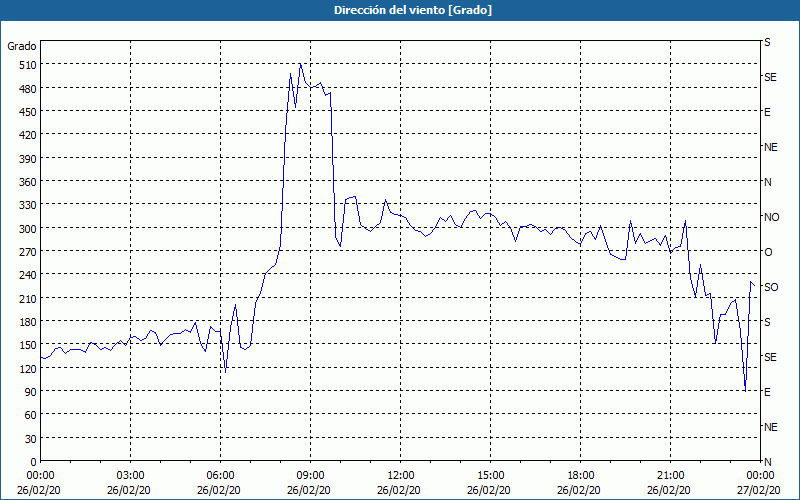Choose the 210 degree axis value
This screenshot has height=500, width=800.
tap(28, 298)
